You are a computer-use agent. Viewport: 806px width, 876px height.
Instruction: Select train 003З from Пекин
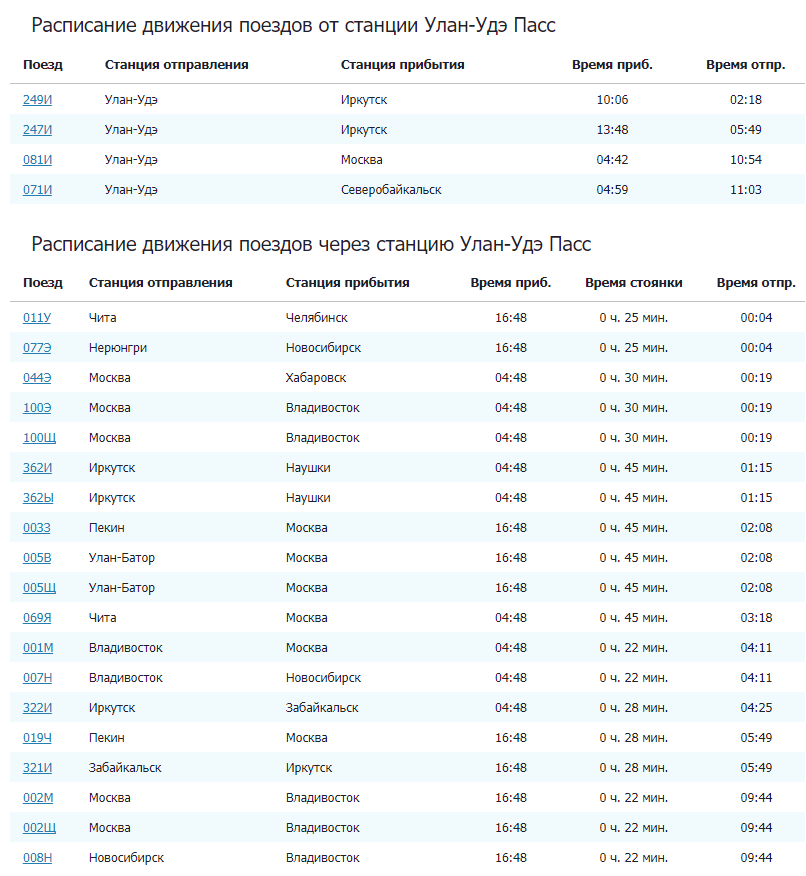click(x=36, y=528)
